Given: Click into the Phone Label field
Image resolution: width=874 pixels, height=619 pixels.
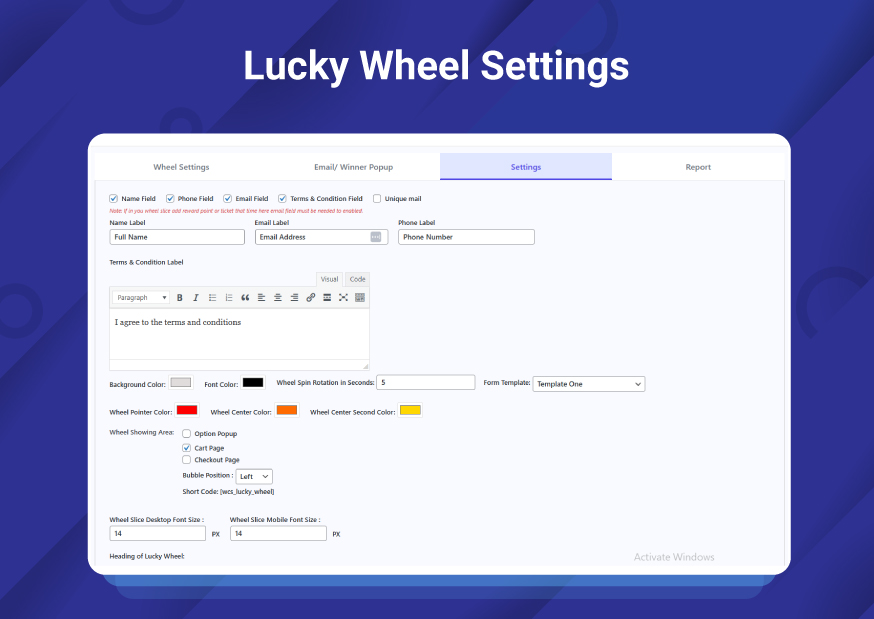Looking at the screenshot, I should pyautogui.click(x=467, y=237).
